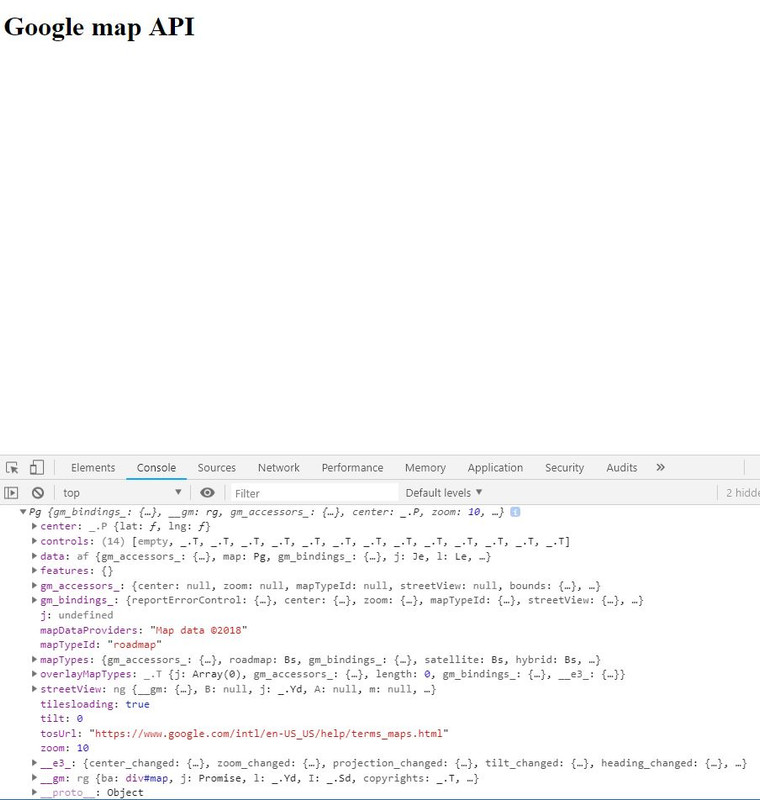
Task: Expand the controls array
Action: pos(34,541)
